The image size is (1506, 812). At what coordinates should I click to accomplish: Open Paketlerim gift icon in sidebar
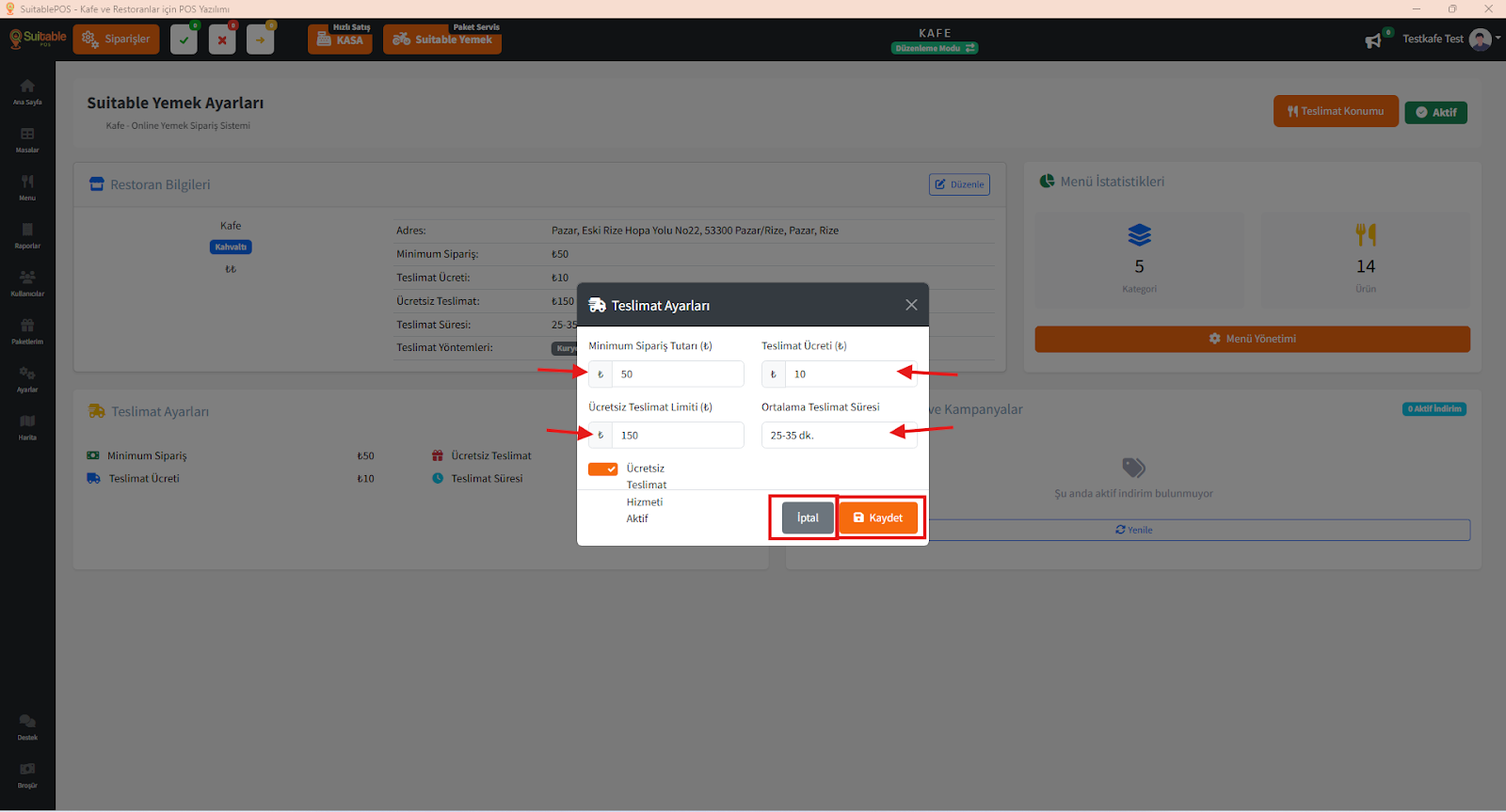pyautogui.click(x=27, y=326)
